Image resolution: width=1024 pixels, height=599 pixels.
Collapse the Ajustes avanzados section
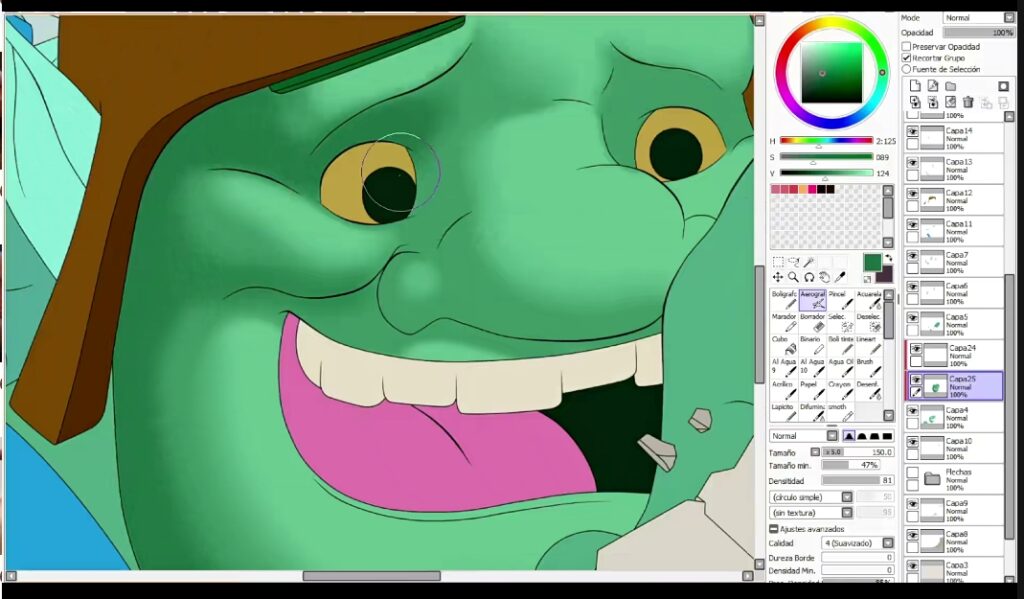click(774, 529)
